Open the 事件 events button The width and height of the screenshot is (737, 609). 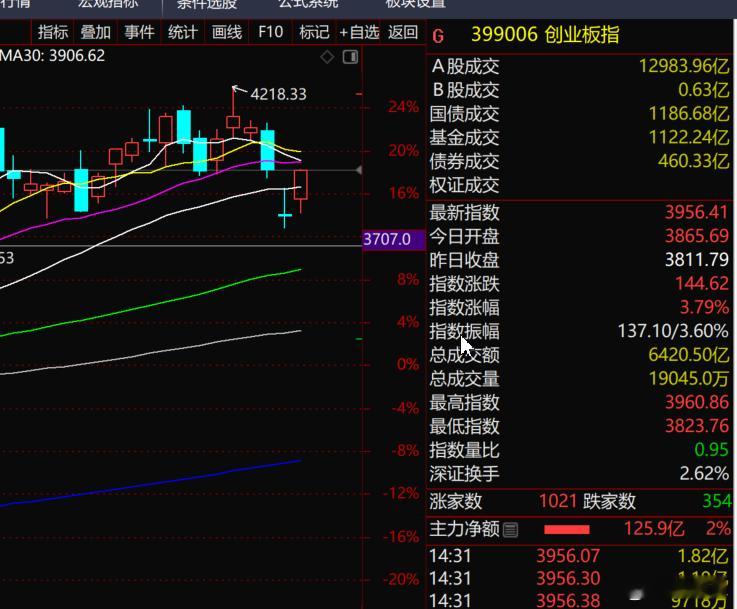pyautogui.click(x=139, y=32)
